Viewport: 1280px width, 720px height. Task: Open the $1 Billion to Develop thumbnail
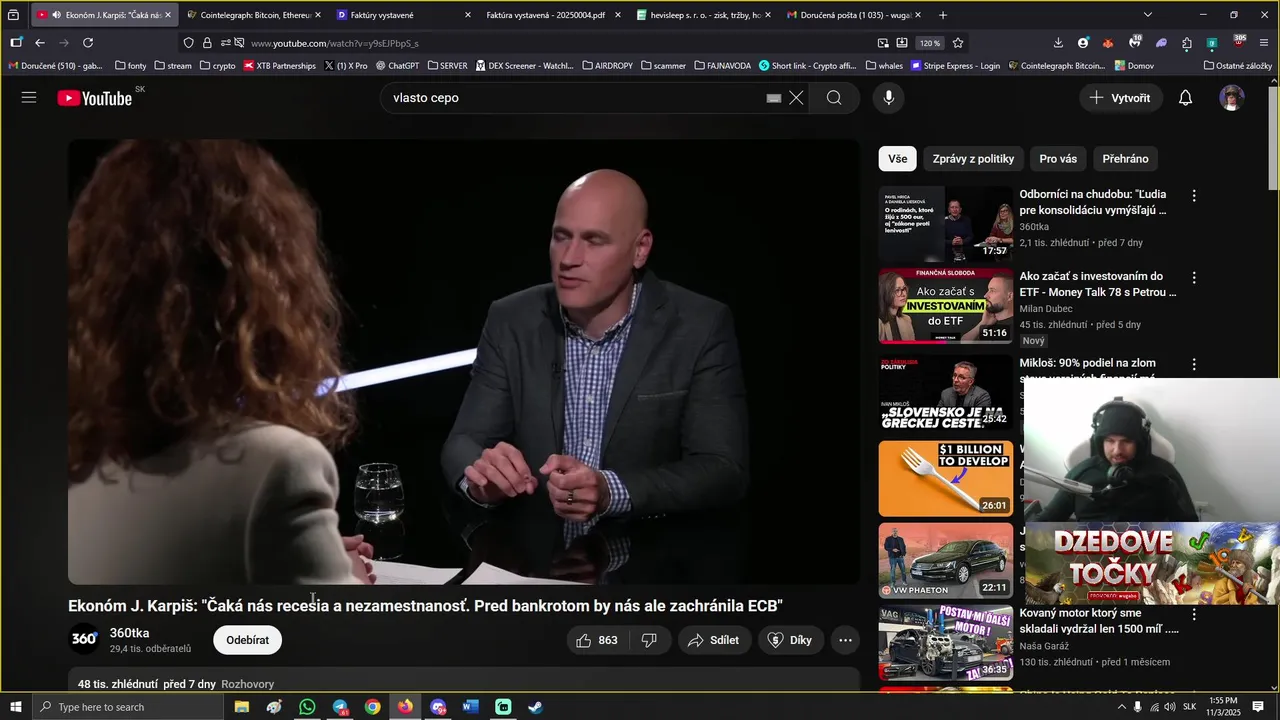945,478
